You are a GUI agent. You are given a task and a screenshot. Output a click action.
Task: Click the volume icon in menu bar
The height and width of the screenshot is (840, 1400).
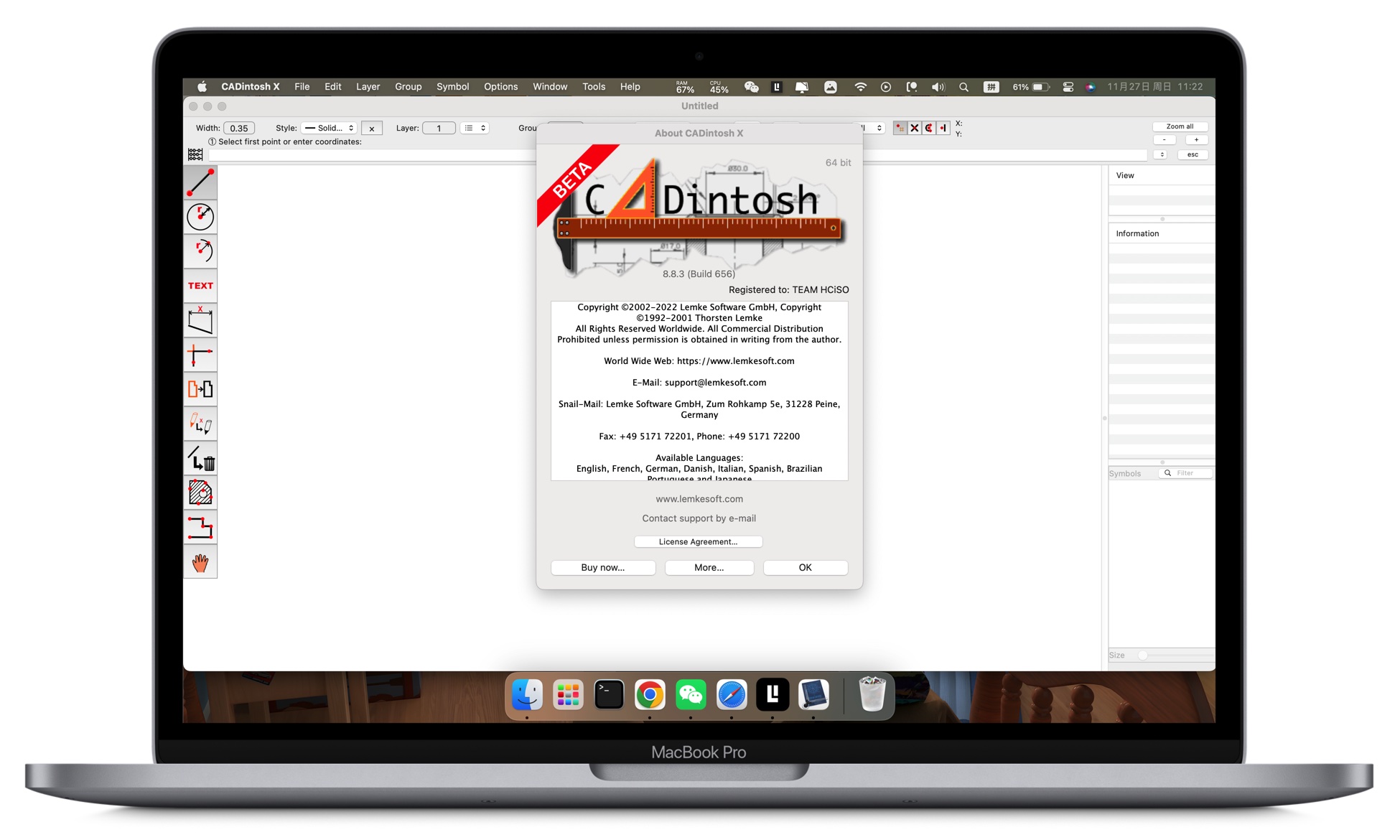click(938, 87)
